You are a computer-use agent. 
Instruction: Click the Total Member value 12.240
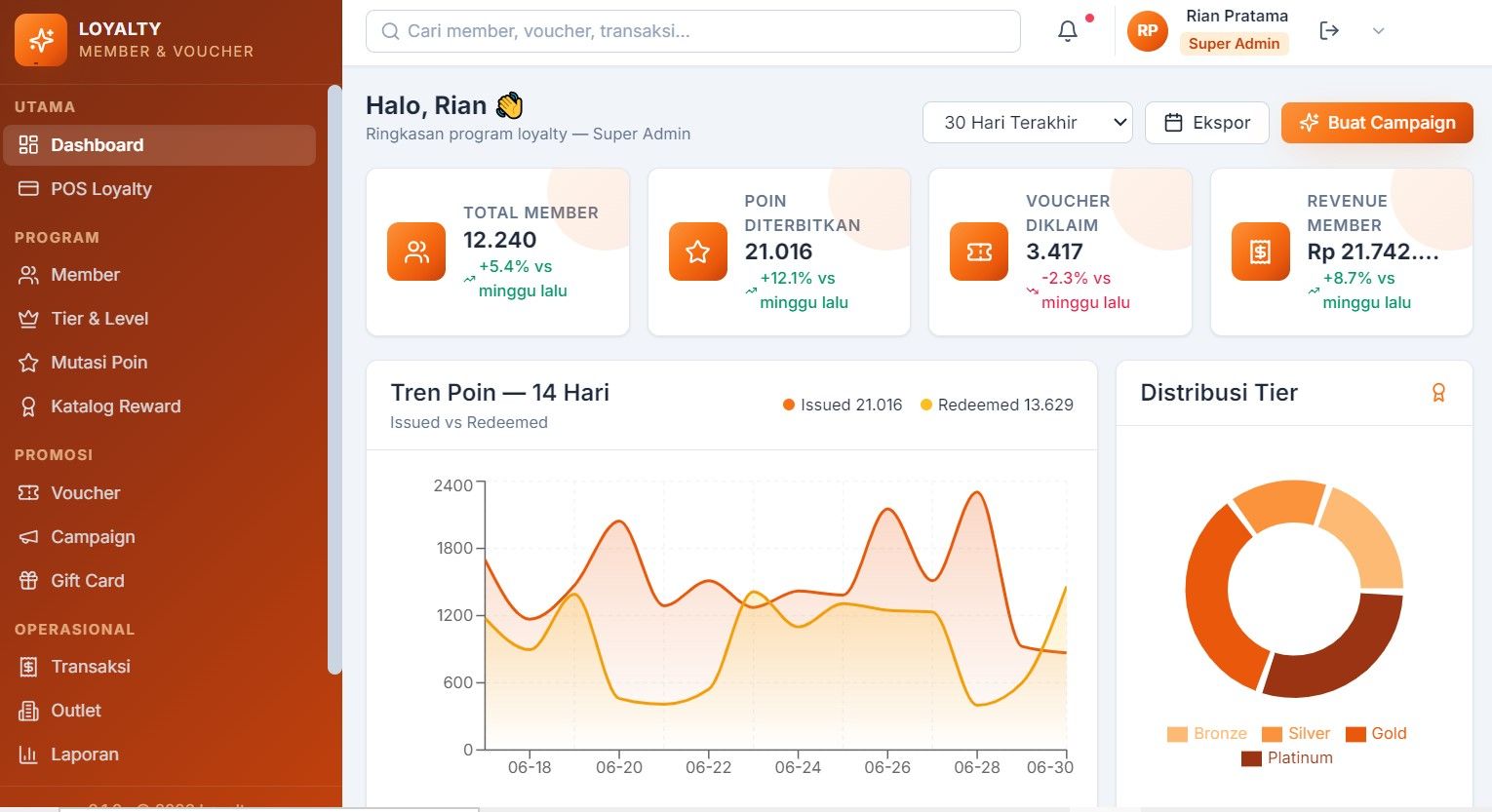[499, 240]
